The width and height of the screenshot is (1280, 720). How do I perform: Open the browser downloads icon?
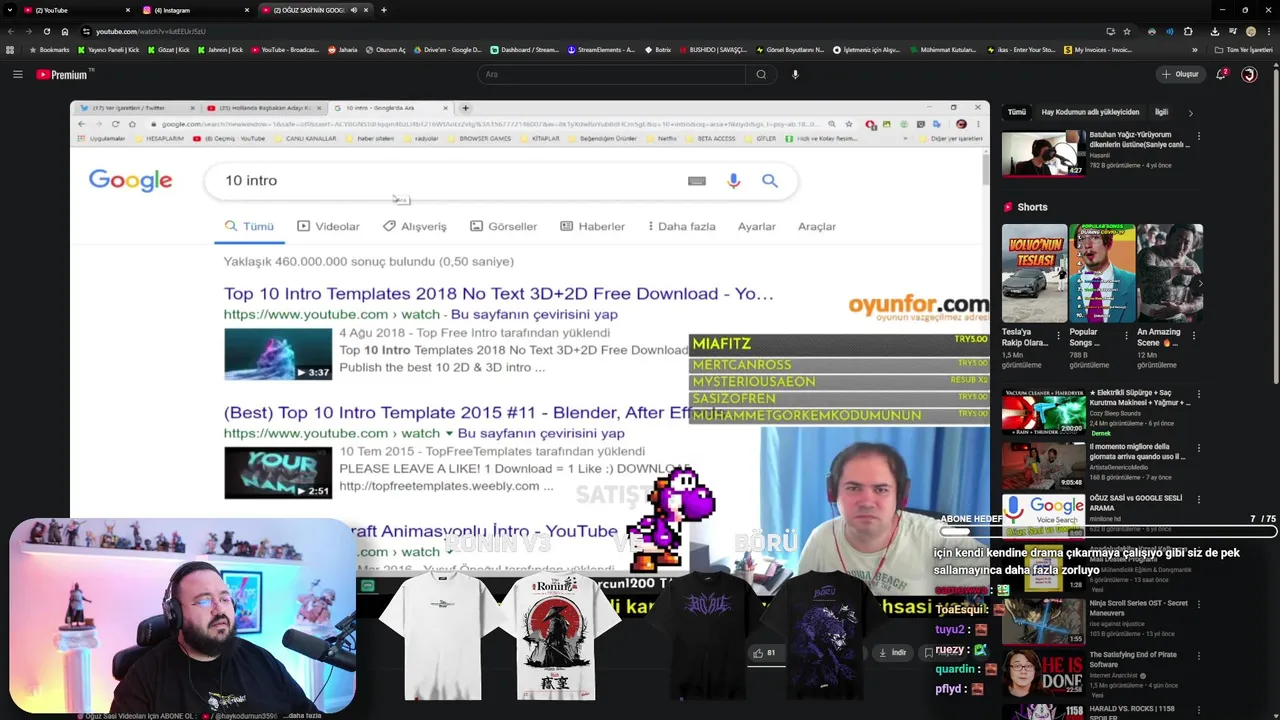tap(1214, 31)
